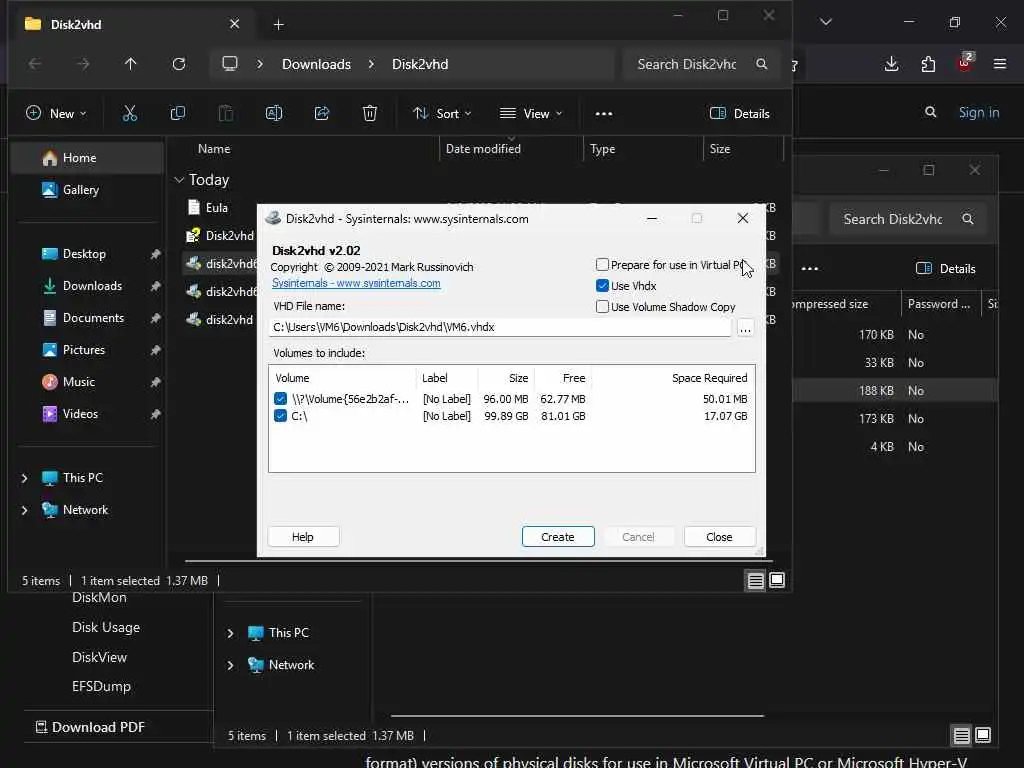The image size is (1024, 768).
Task: Expand Network in back Explorer window
Action: (x=231, y=665)
